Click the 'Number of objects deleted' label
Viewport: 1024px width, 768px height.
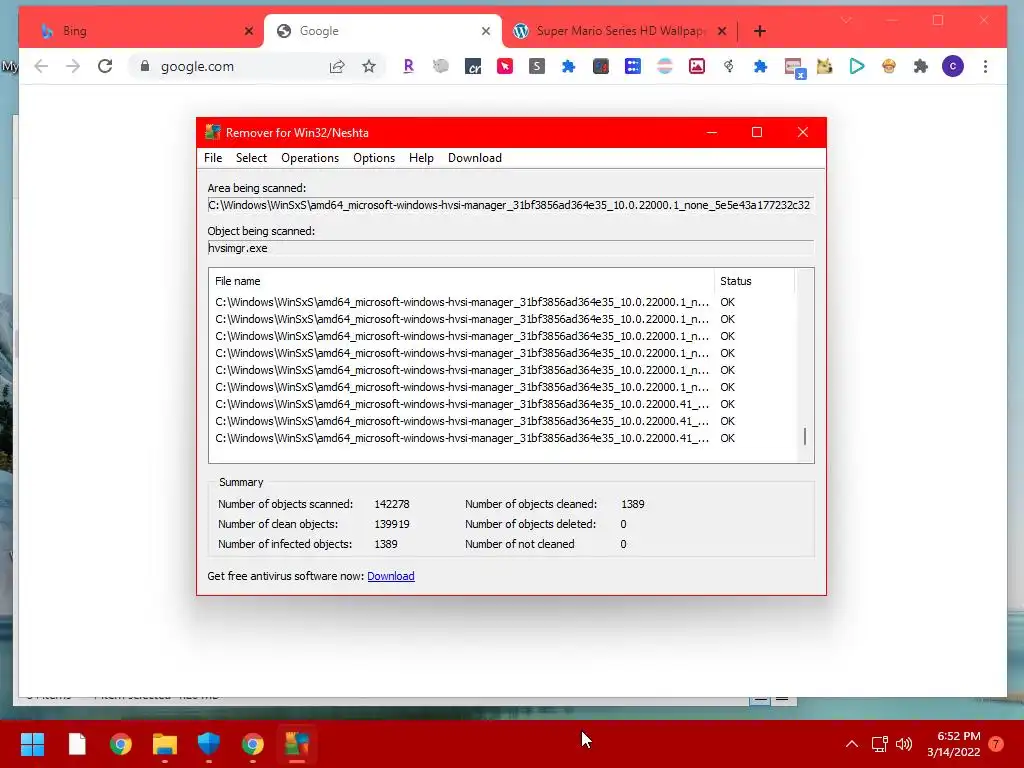tap(530, 524)
